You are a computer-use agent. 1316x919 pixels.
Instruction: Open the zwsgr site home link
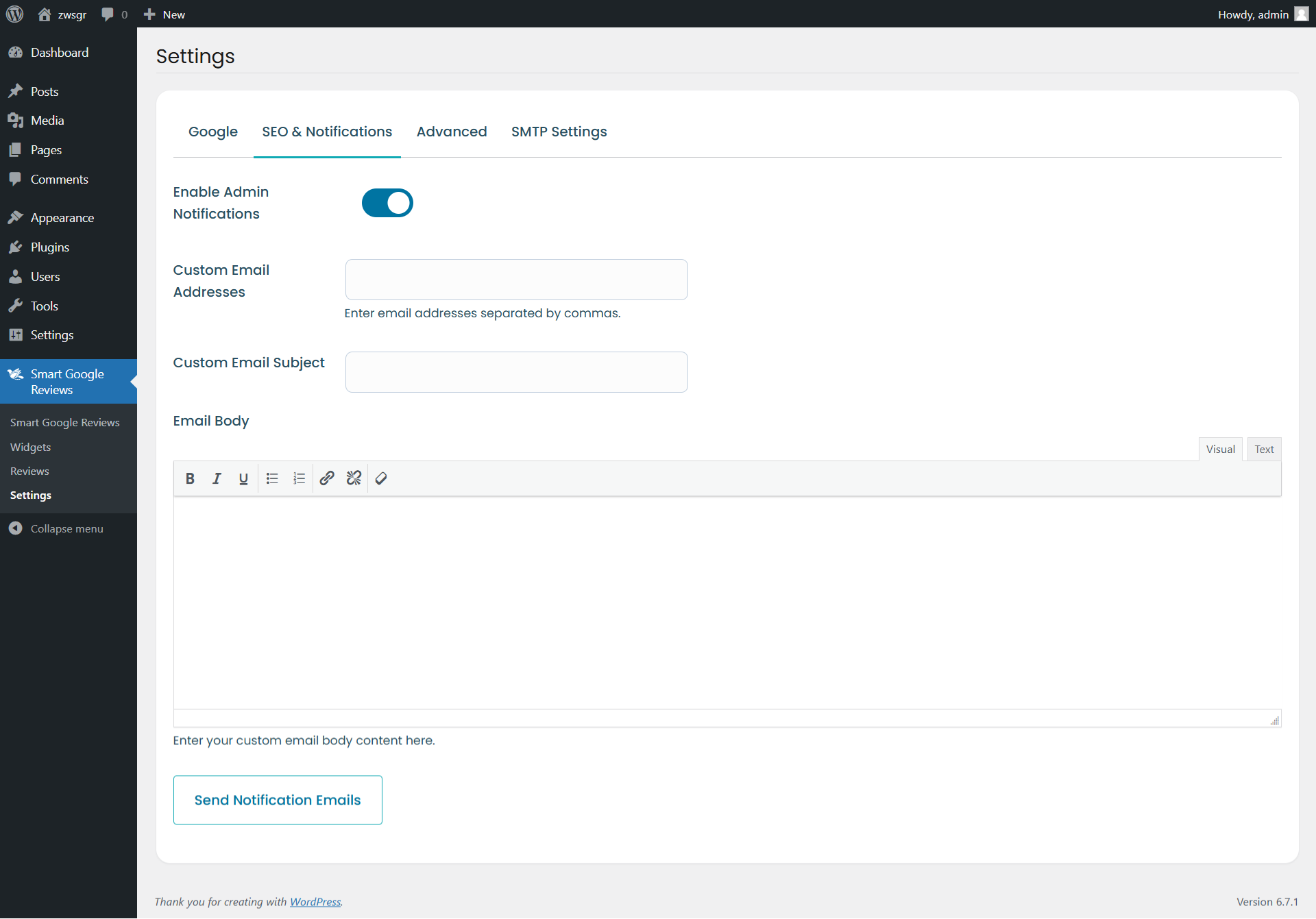click(62, 14)
